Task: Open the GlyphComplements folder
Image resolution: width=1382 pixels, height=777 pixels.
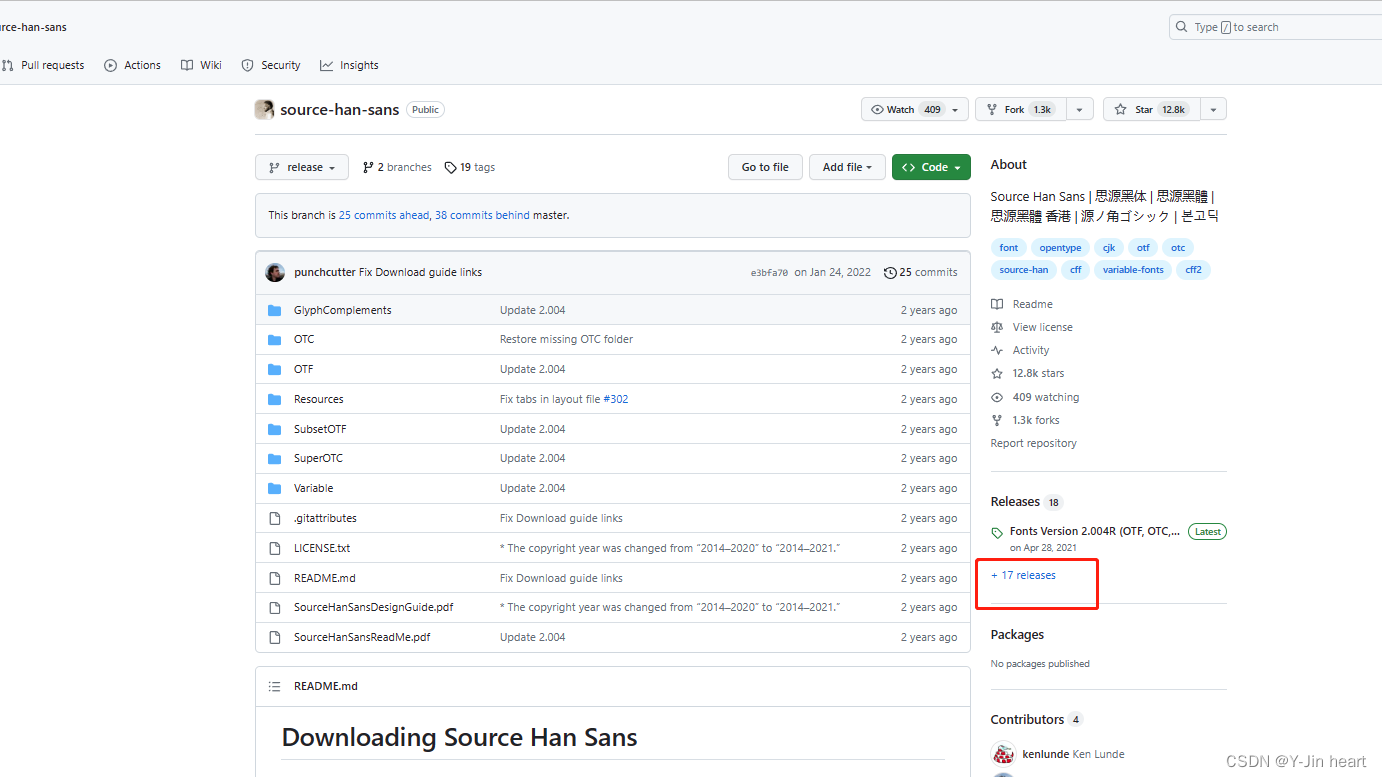Action: pos(342,310)
